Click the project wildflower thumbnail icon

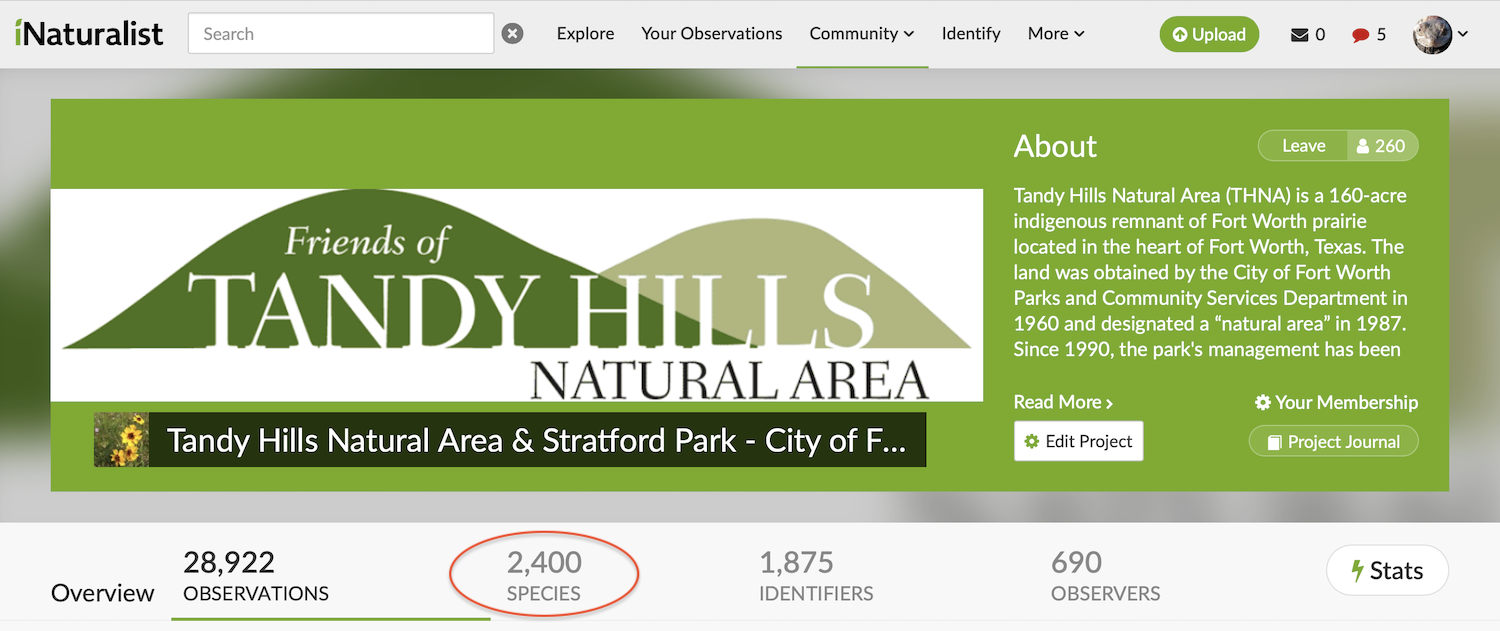tap(122, 440)
